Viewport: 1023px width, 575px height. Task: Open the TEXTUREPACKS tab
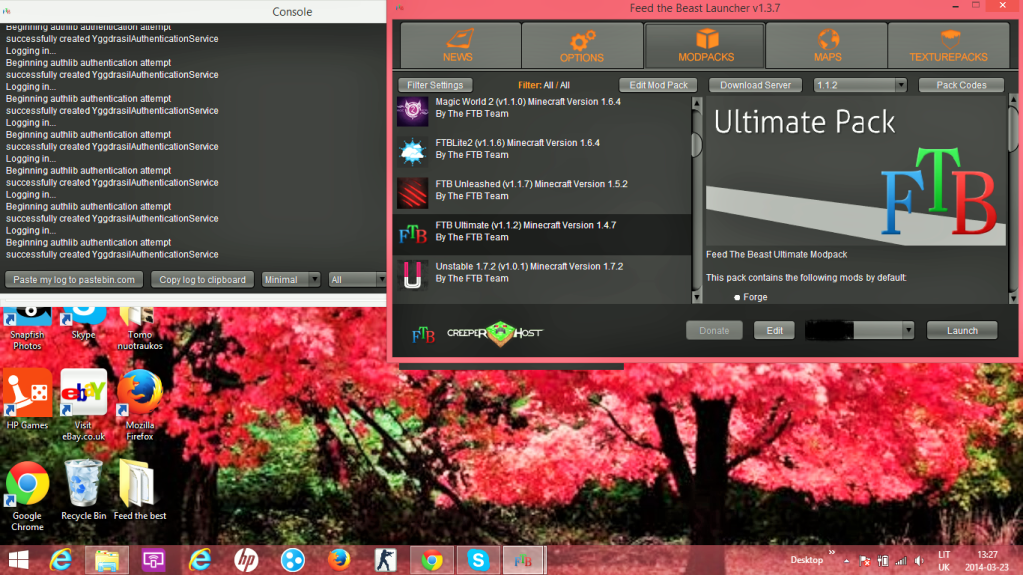click(948, 45)
